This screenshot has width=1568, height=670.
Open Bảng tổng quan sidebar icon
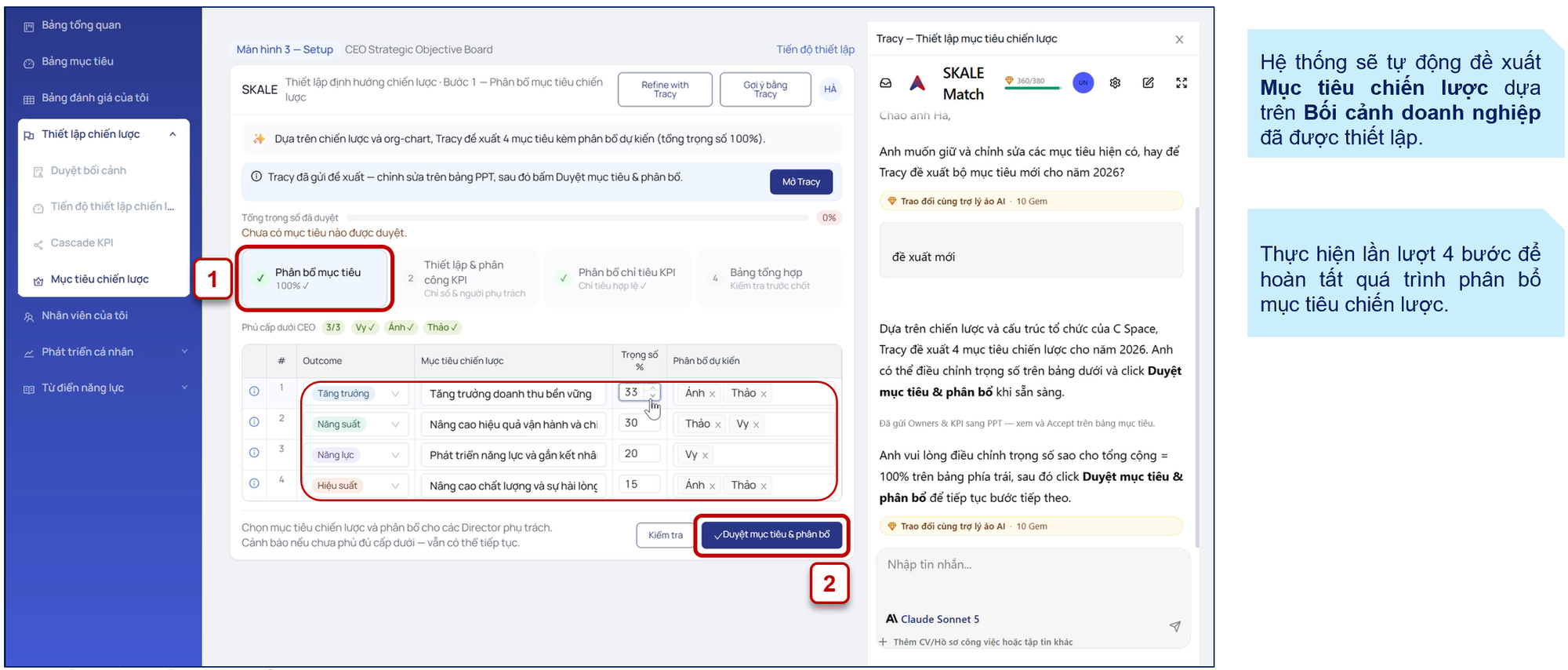pyautogui.click(x=29, y=27)
